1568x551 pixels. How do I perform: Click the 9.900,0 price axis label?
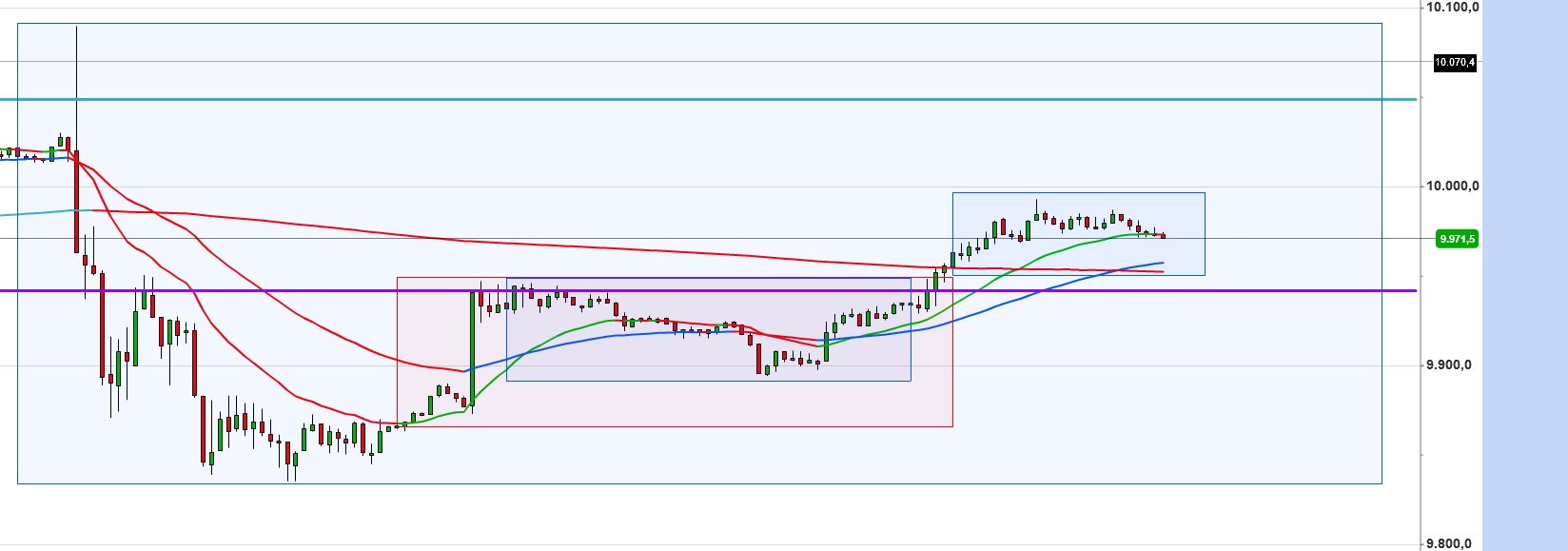[x=1451, y=364]
